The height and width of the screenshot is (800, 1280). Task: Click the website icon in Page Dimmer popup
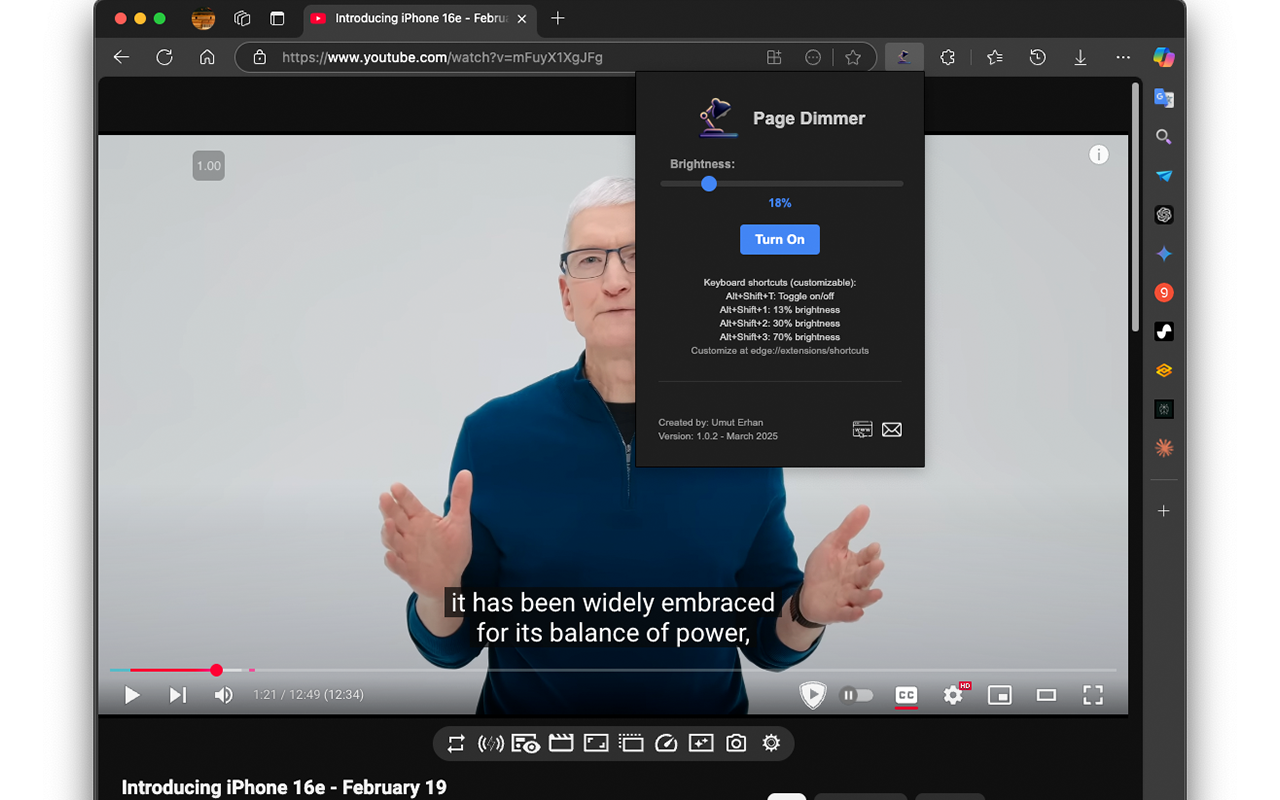862,429
